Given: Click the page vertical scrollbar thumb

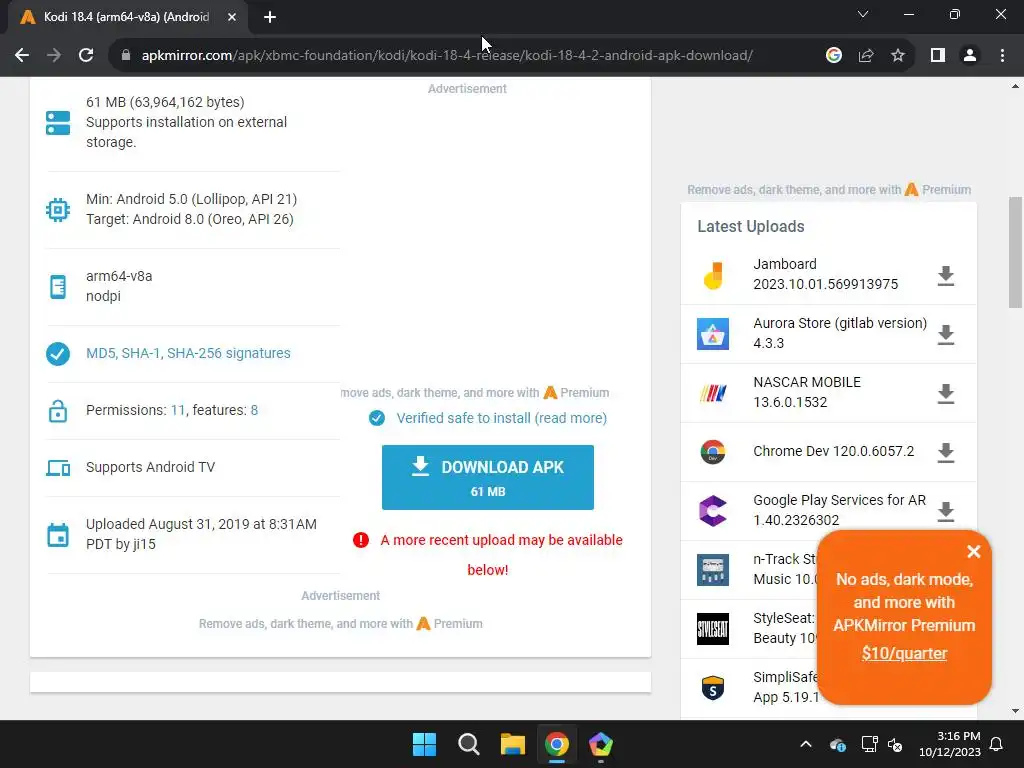Looking at the screenshot, I should pos(1015,252).
